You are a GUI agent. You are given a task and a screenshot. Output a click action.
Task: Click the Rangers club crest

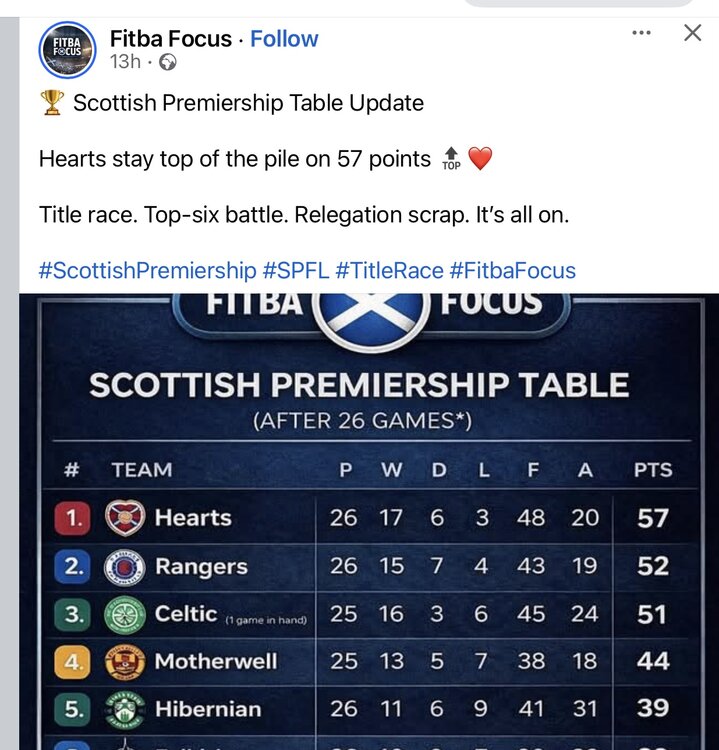coord(125,567)
